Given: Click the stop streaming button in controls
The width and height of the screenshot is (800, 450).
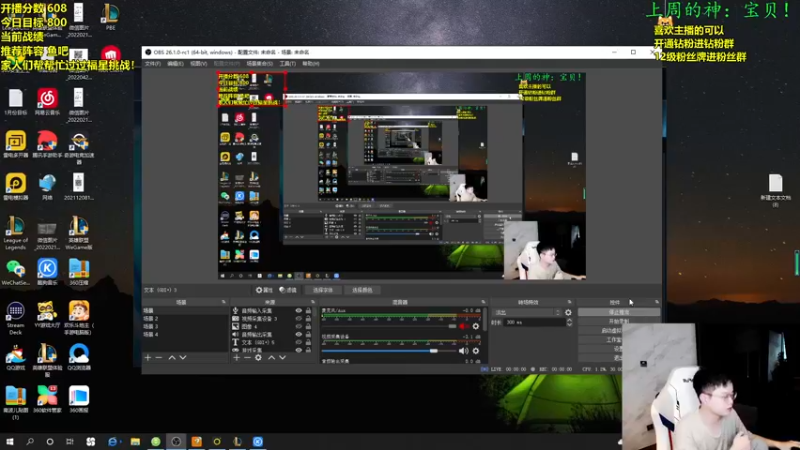Looking at the screenshot, I should 619,312.
